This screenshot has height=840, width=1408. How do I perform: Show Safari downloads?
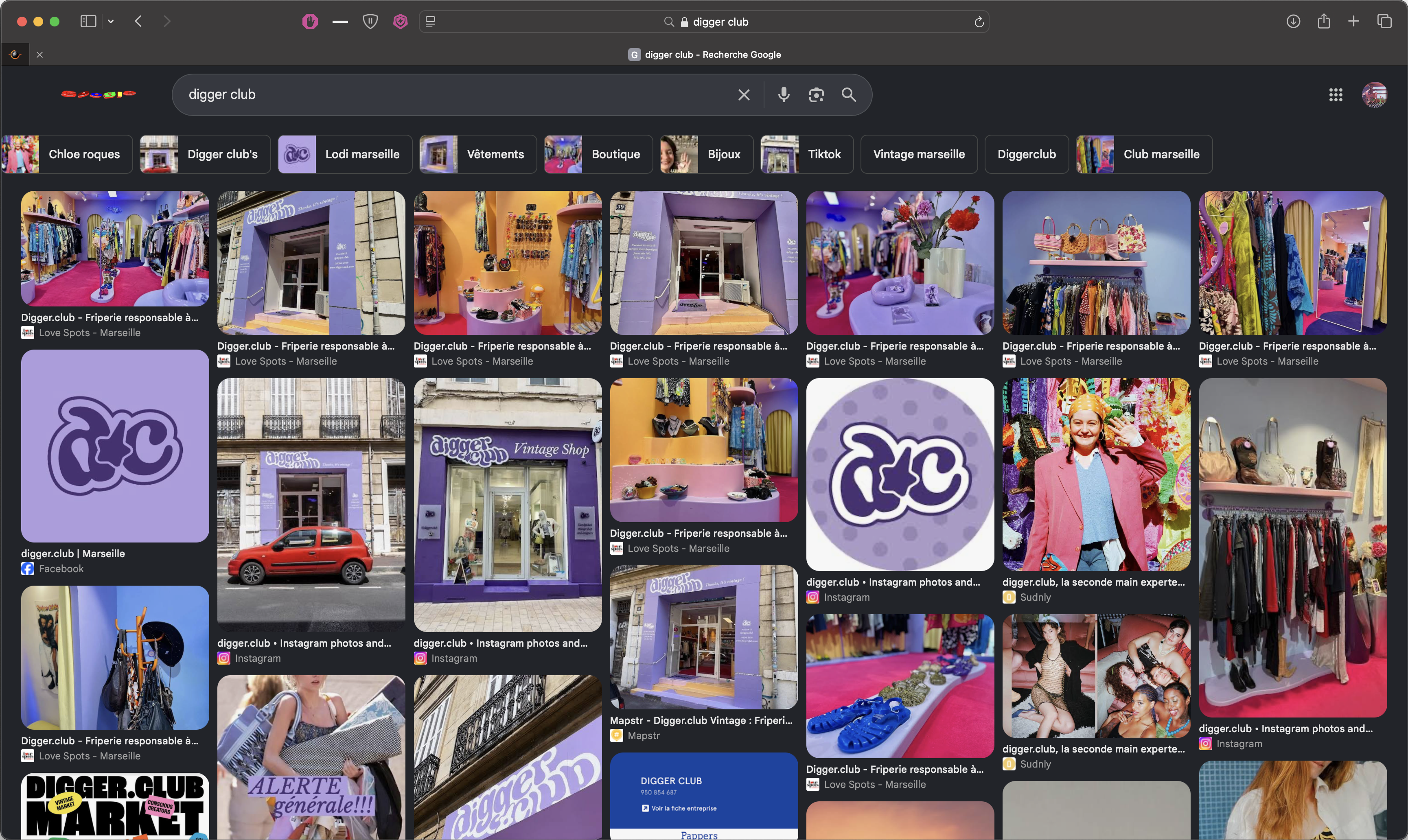click(1293, 22)
